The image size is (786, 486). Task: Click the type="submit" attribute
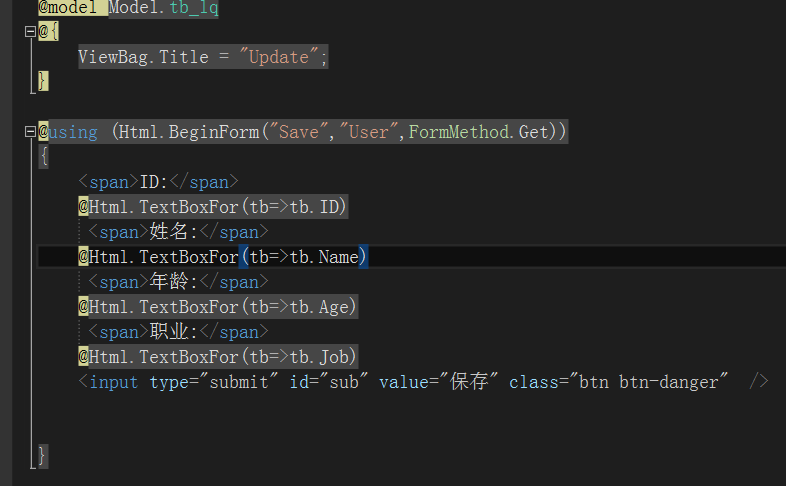point(214,382)
